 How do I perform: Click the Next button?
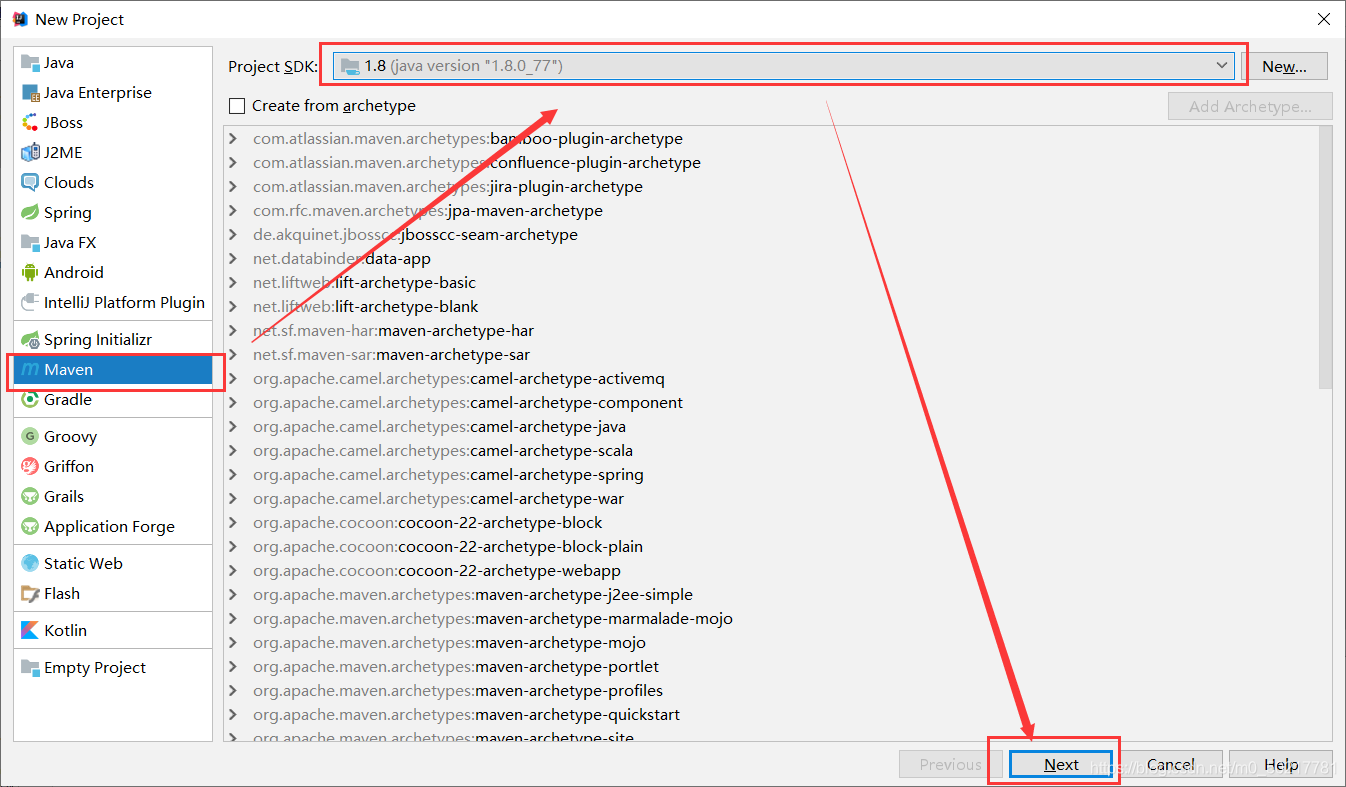coord(1061,765)
